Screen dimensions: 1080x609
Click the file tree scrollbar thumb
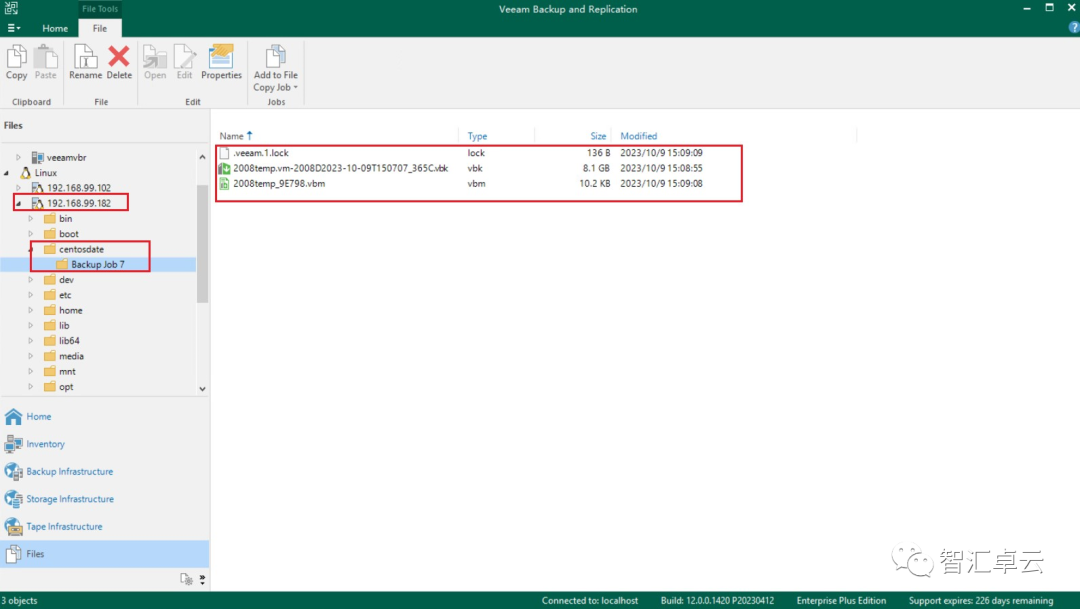coord(202,244)
